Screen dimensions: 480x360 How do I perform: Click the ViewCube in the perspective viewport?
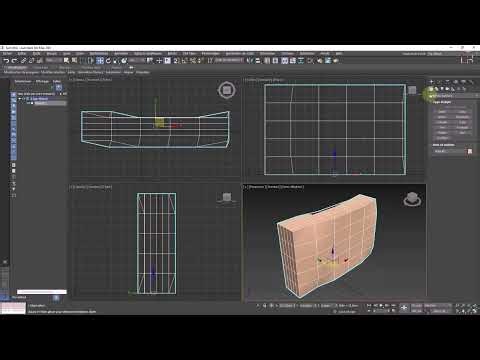412,199
